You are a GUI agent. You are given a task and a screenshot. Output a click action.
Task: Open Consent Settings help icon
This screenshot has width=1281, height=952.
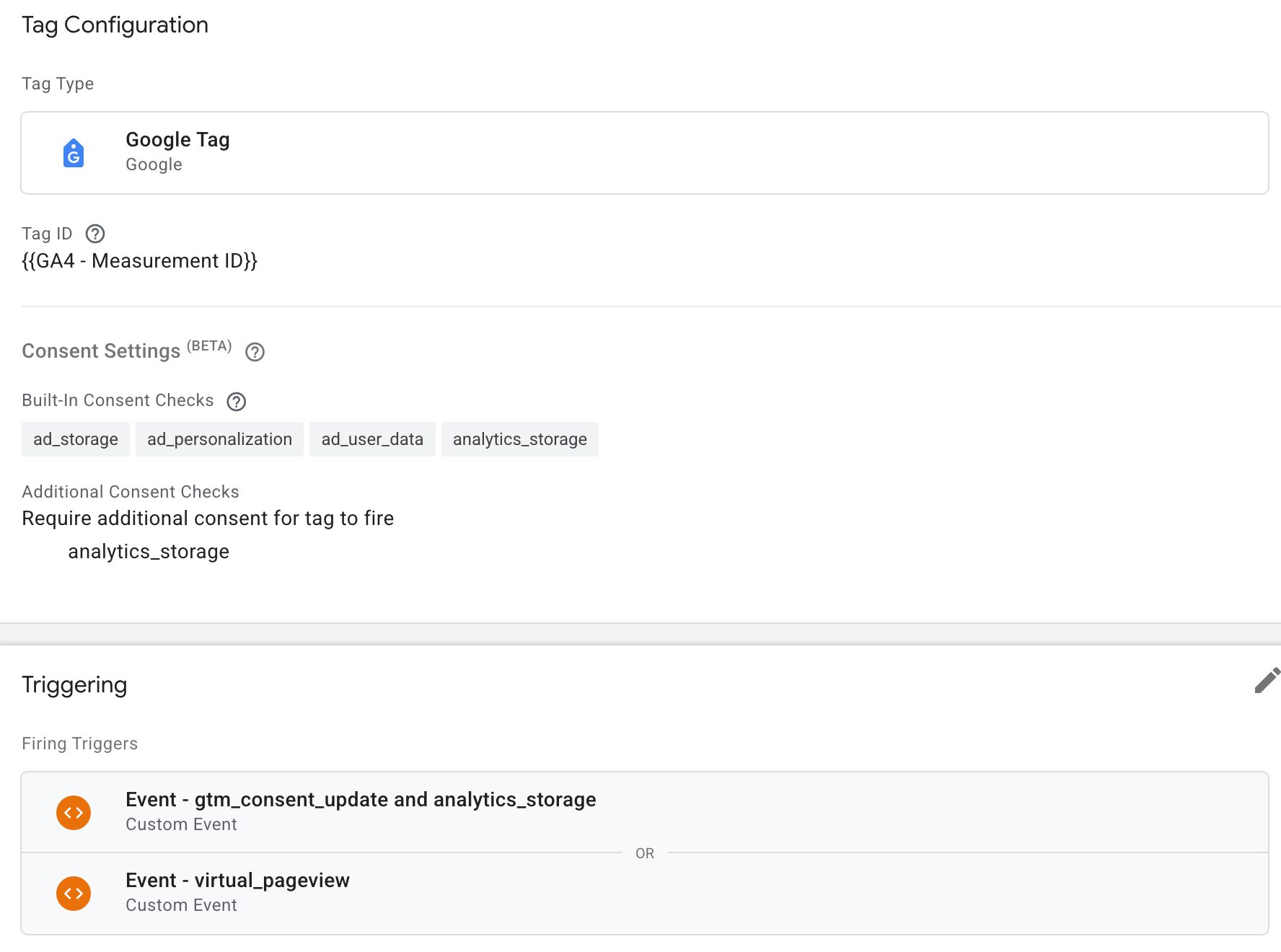[x=255, y=352]
